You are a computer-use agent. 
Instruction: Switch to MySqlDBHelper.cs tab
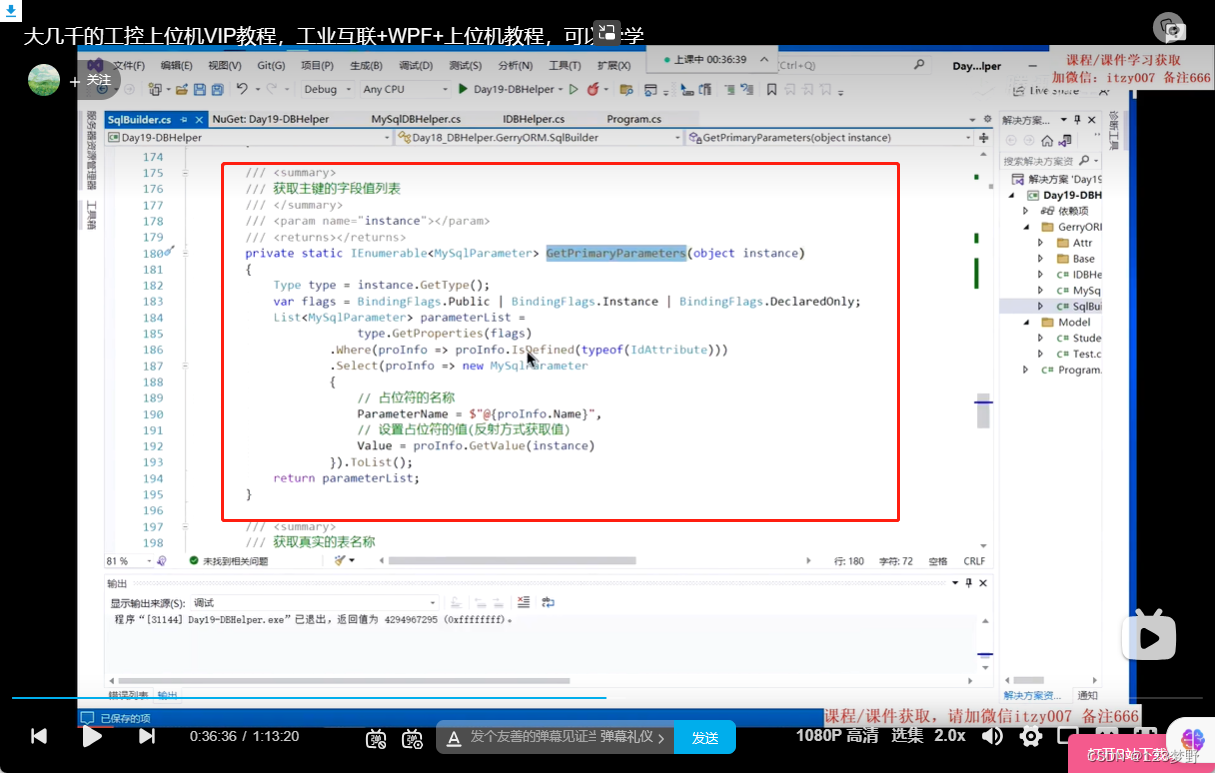click(415, 119)
